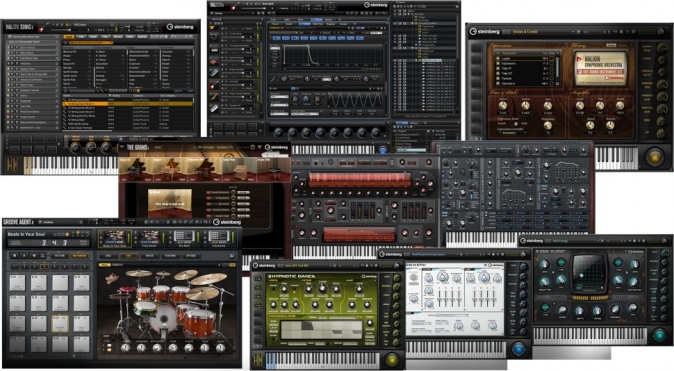
Task: Click the green sphere control in Hypnotic Dance
Action: pyautogui.click(x=392, y=359)
